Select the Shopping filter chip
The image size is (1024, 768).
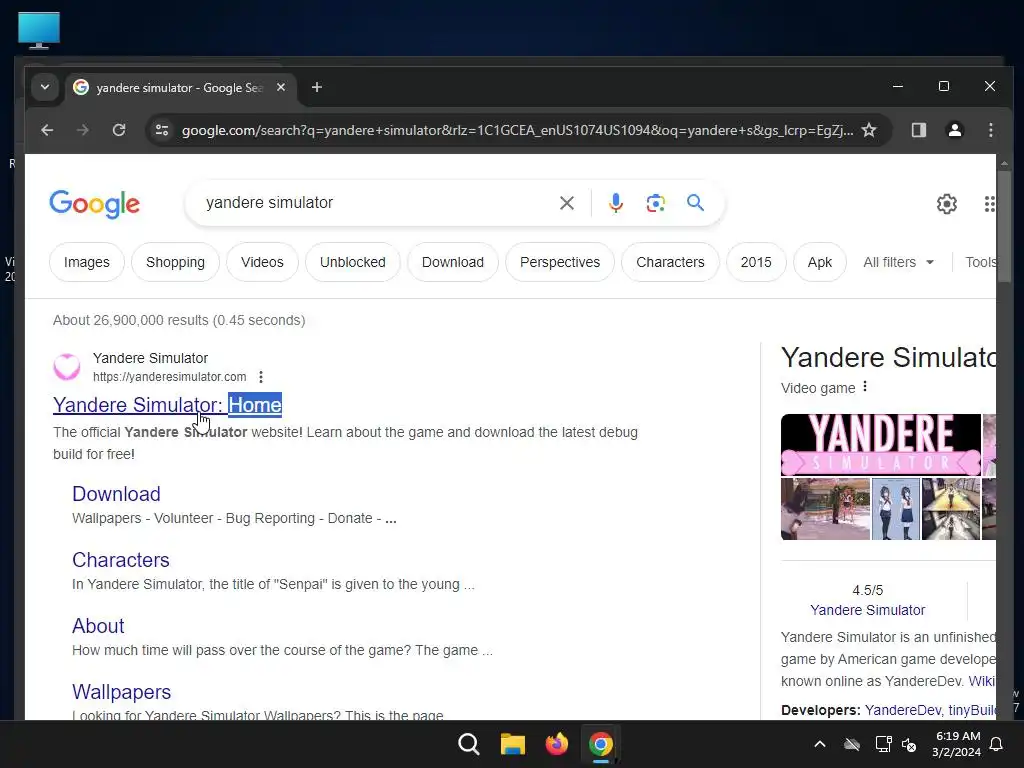click(x=175, y=262)
